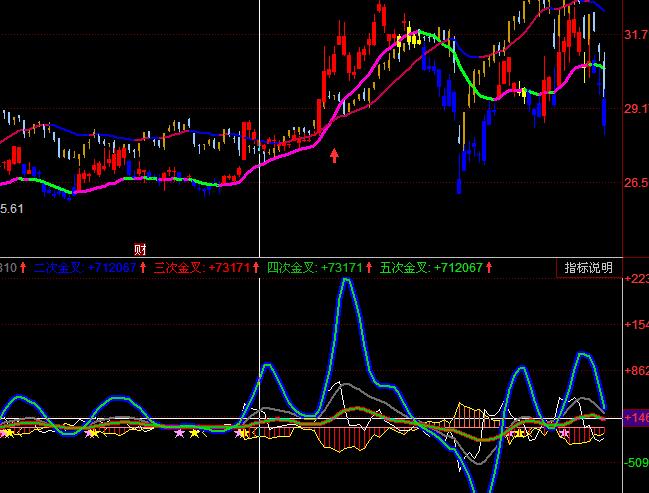Viewport: 649px width, 493px height.
Task: Click the purple highlighted +146 axis value
Action: pyautogui.click(x=635, y=416)
